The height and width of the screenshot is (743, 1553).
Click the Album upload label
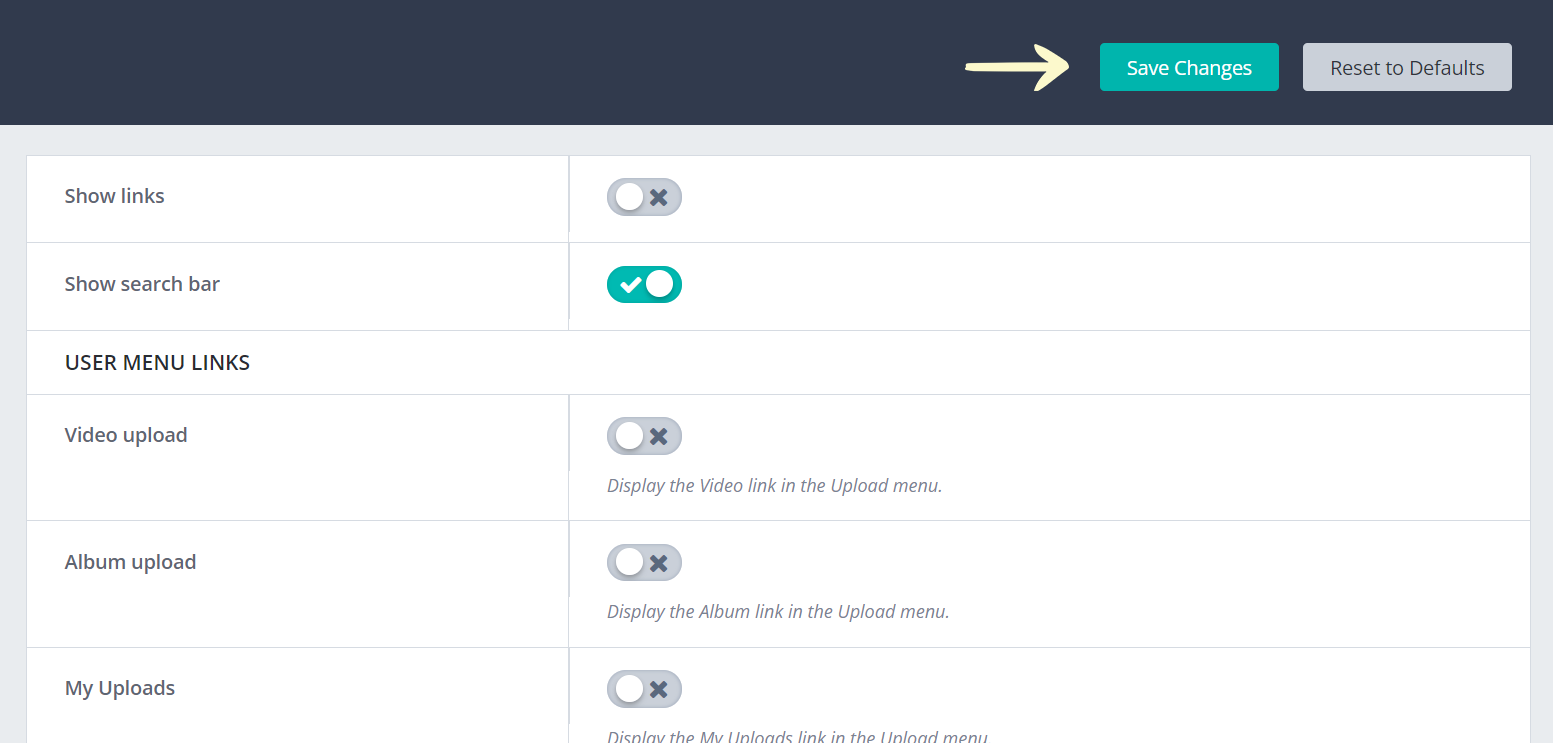[130, 562]
